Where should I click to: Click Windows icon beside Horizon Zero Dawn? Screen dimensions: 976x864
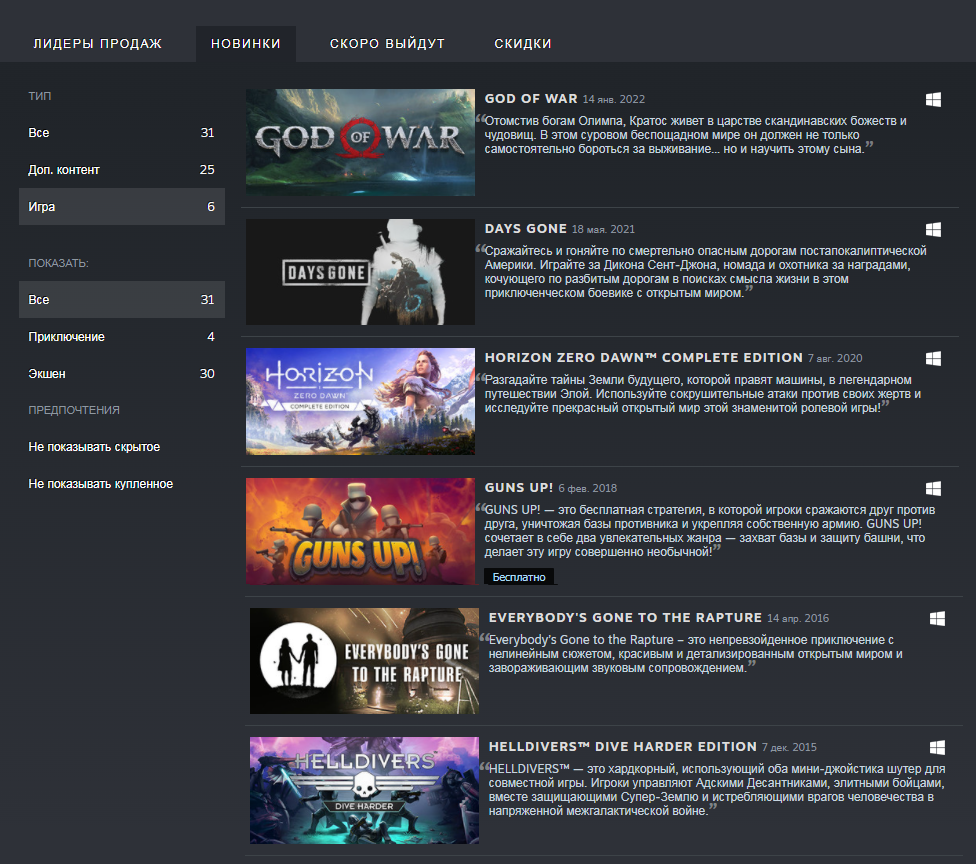pos(933,358)
